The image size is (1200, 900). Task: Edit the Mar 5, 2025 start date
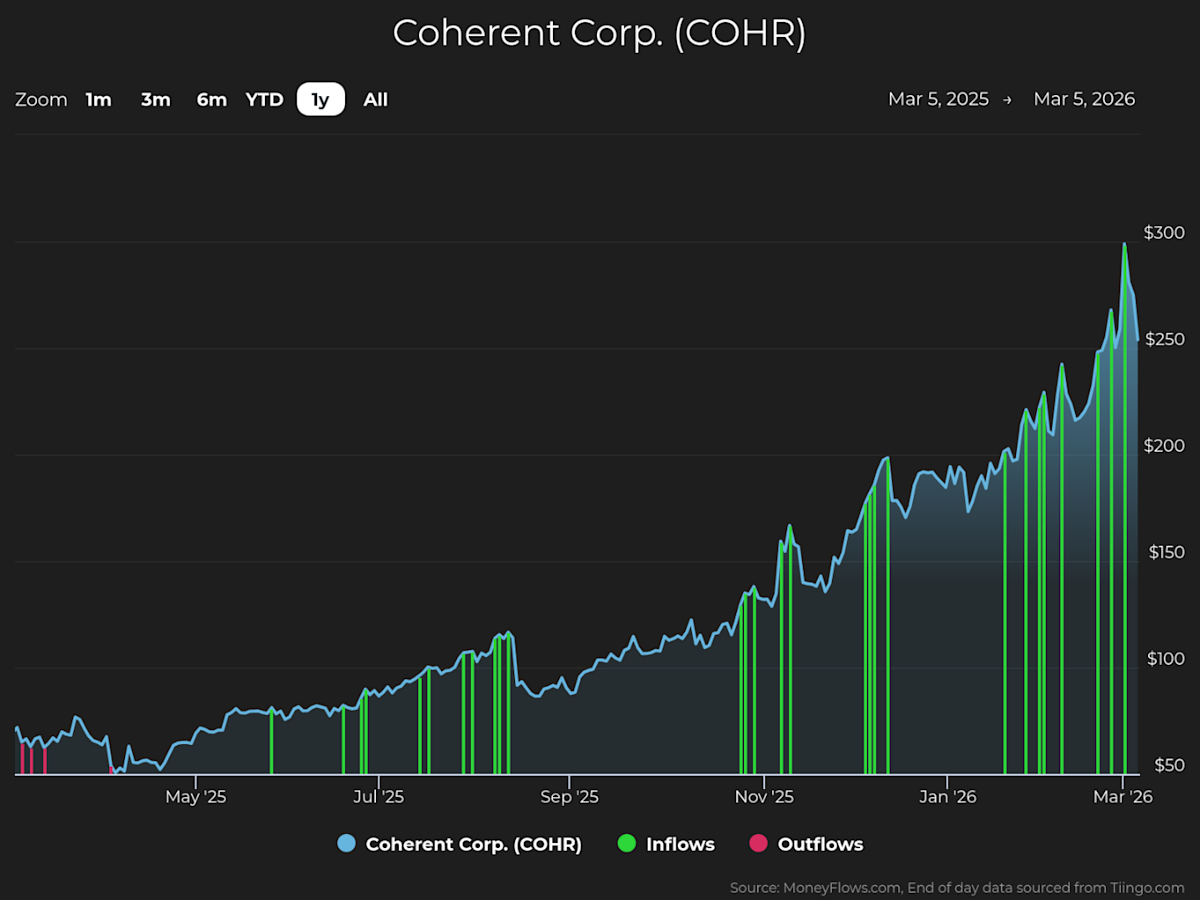tap(938, 99)
